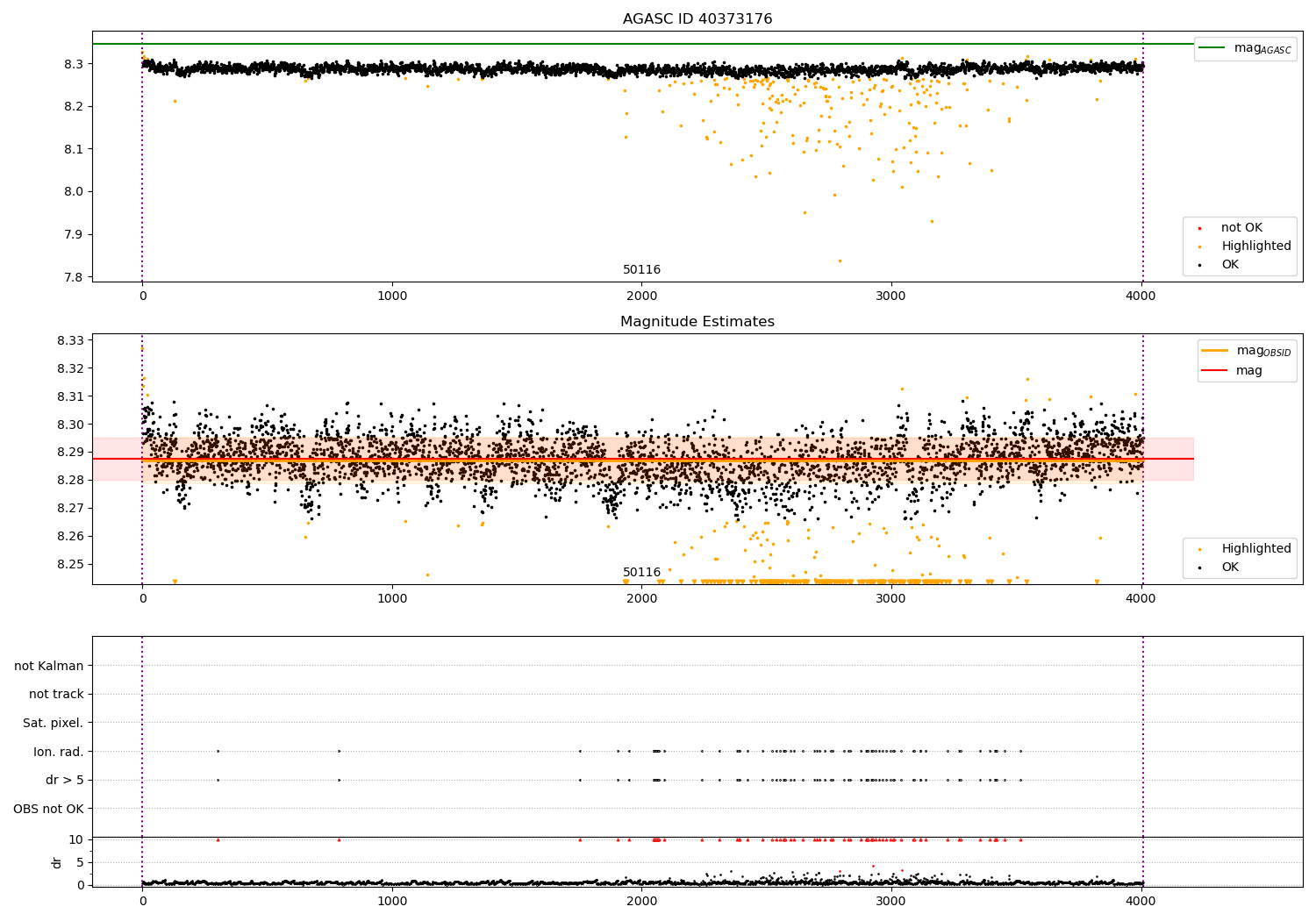Click the '3000' x tick under Magnitude Estimates plot
Viewport: 1316px width, 921px height.
click(x=891, y=598)
